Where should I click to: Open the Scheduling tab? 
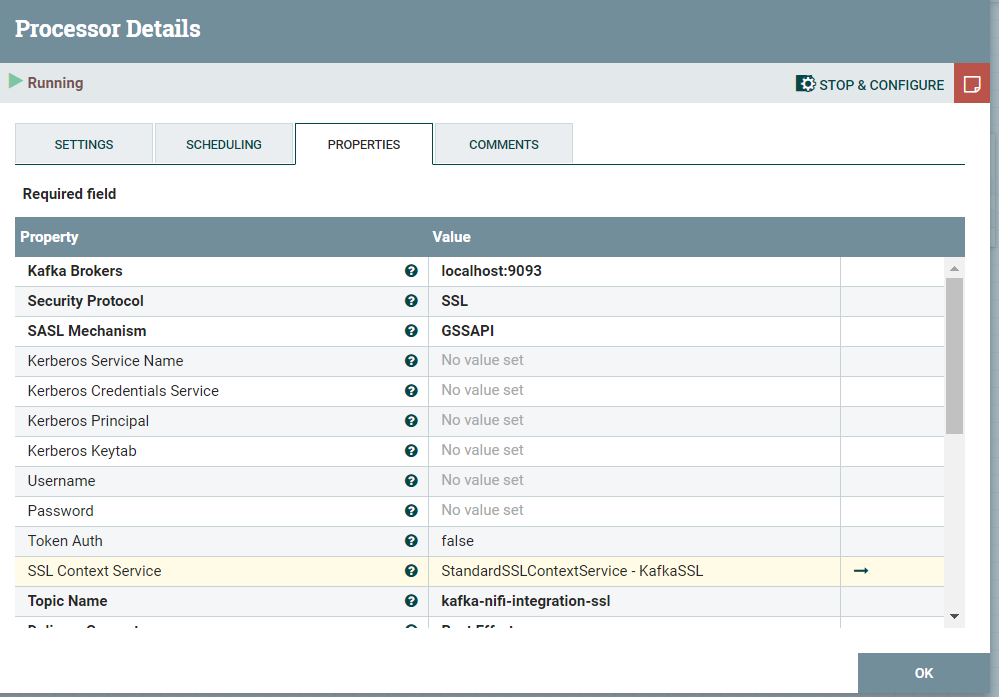coord(224,144)
